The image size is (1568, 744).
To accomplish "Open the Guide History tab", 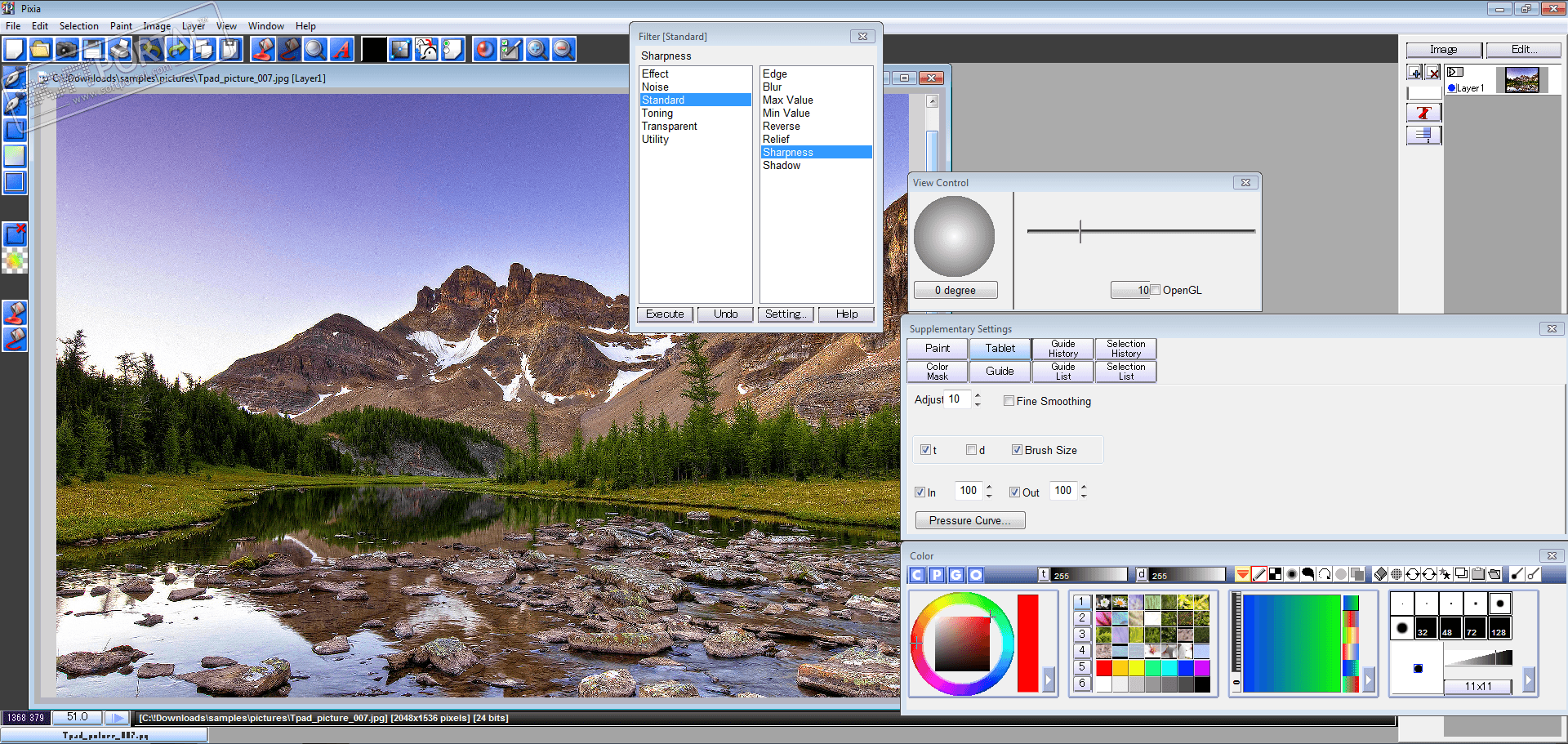I will 1063,349.
